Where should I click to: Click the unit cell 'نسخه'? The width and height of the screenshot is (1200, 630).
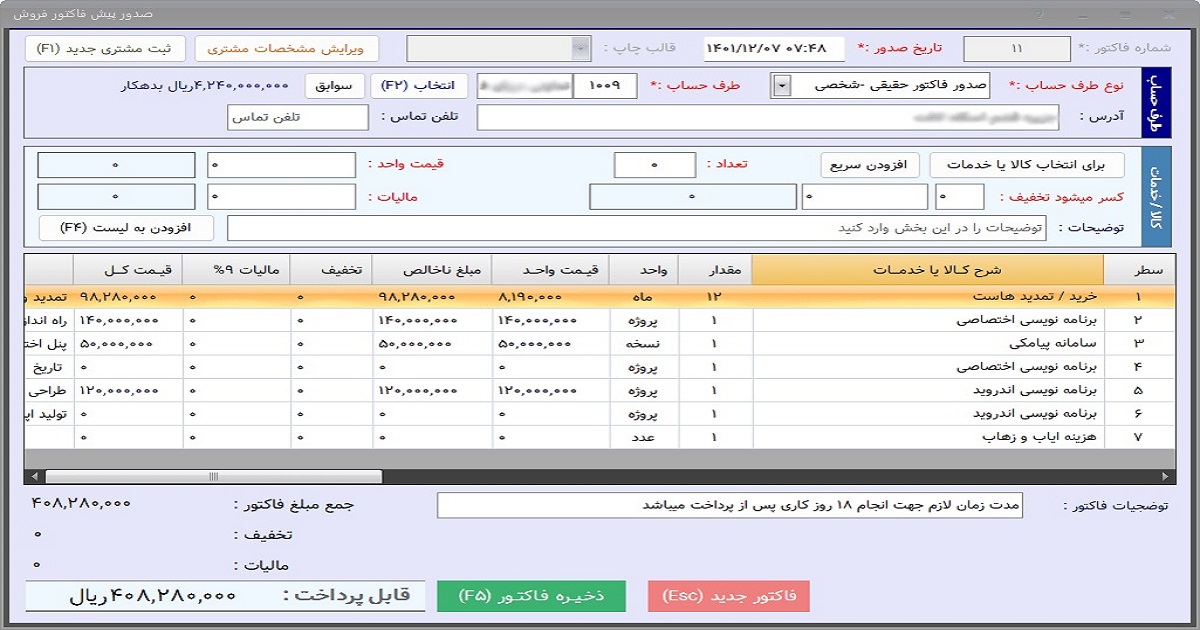[644, 343]
